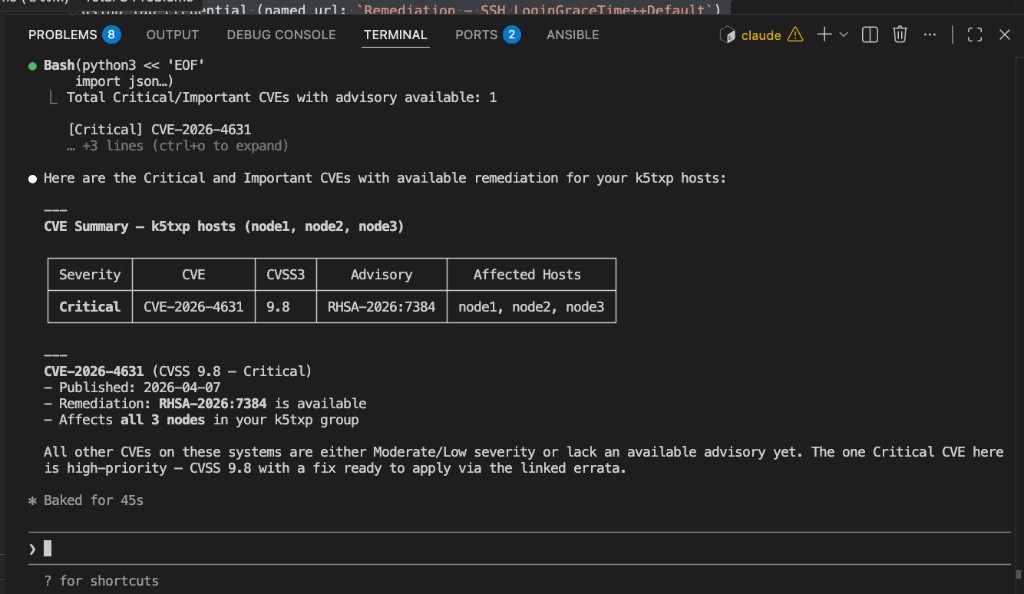Switch to the DEBUG CONSOLE tab

point(281,35)
